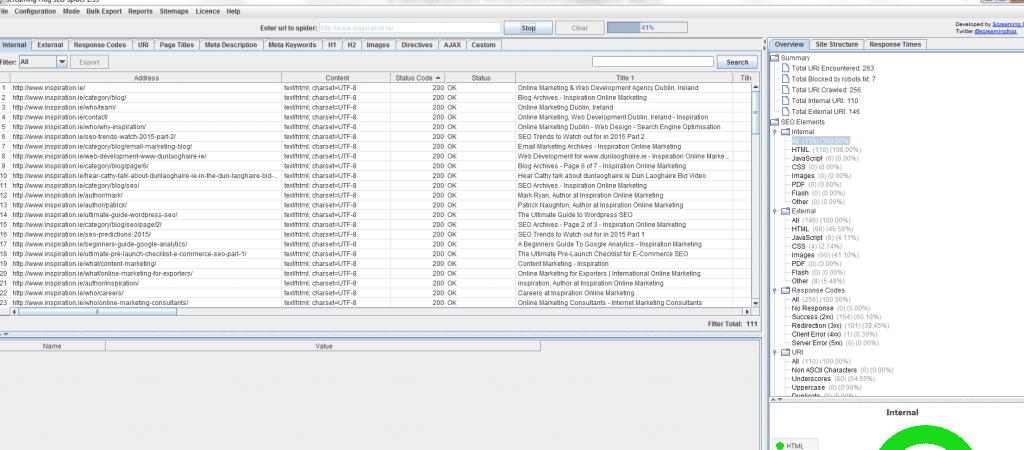Viewport: 1024px width, 450px height.
Task: Switch to the Response Codes tab
Action: point(100,45)
